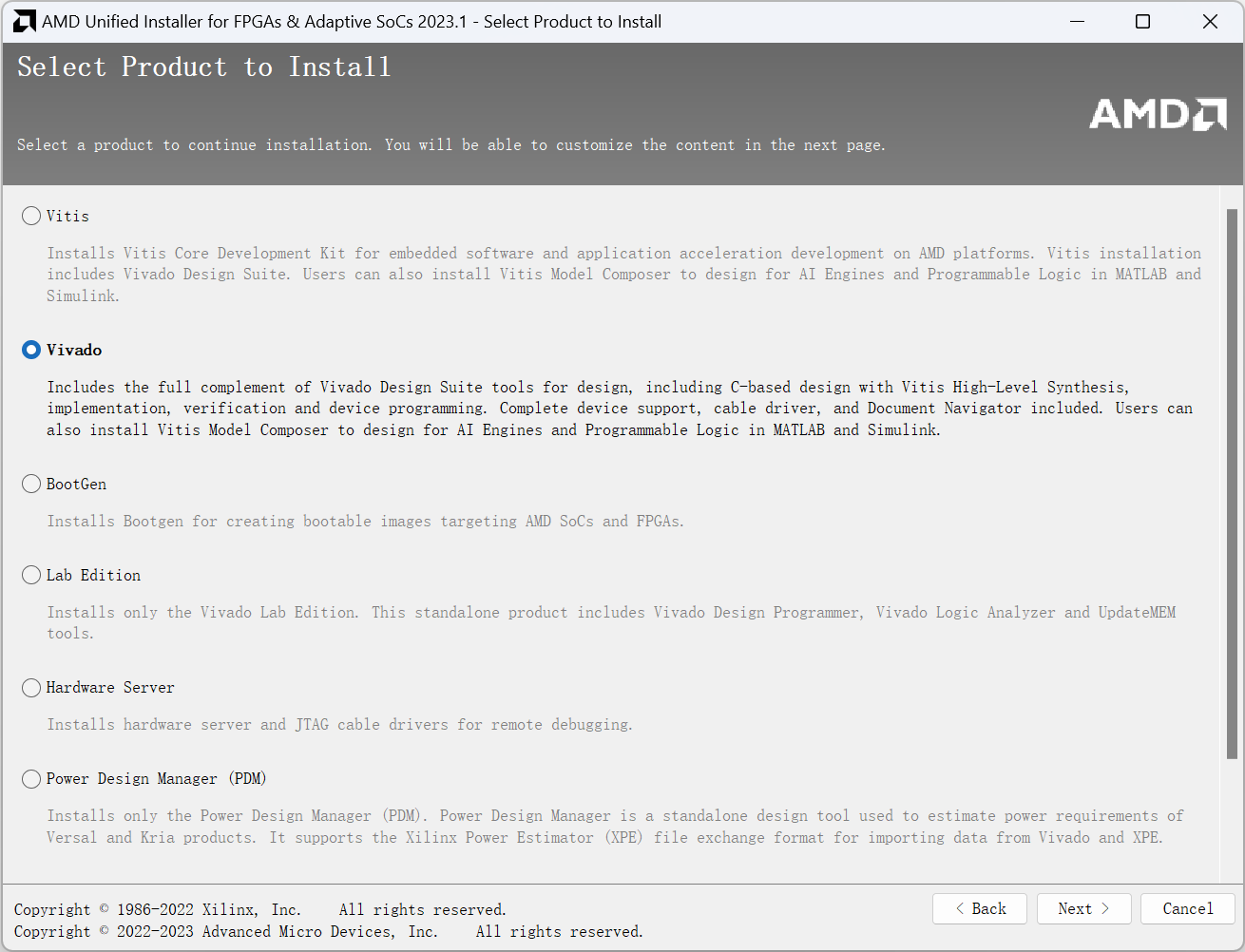Click the AMD installer title bar icon

click(24, 21)
